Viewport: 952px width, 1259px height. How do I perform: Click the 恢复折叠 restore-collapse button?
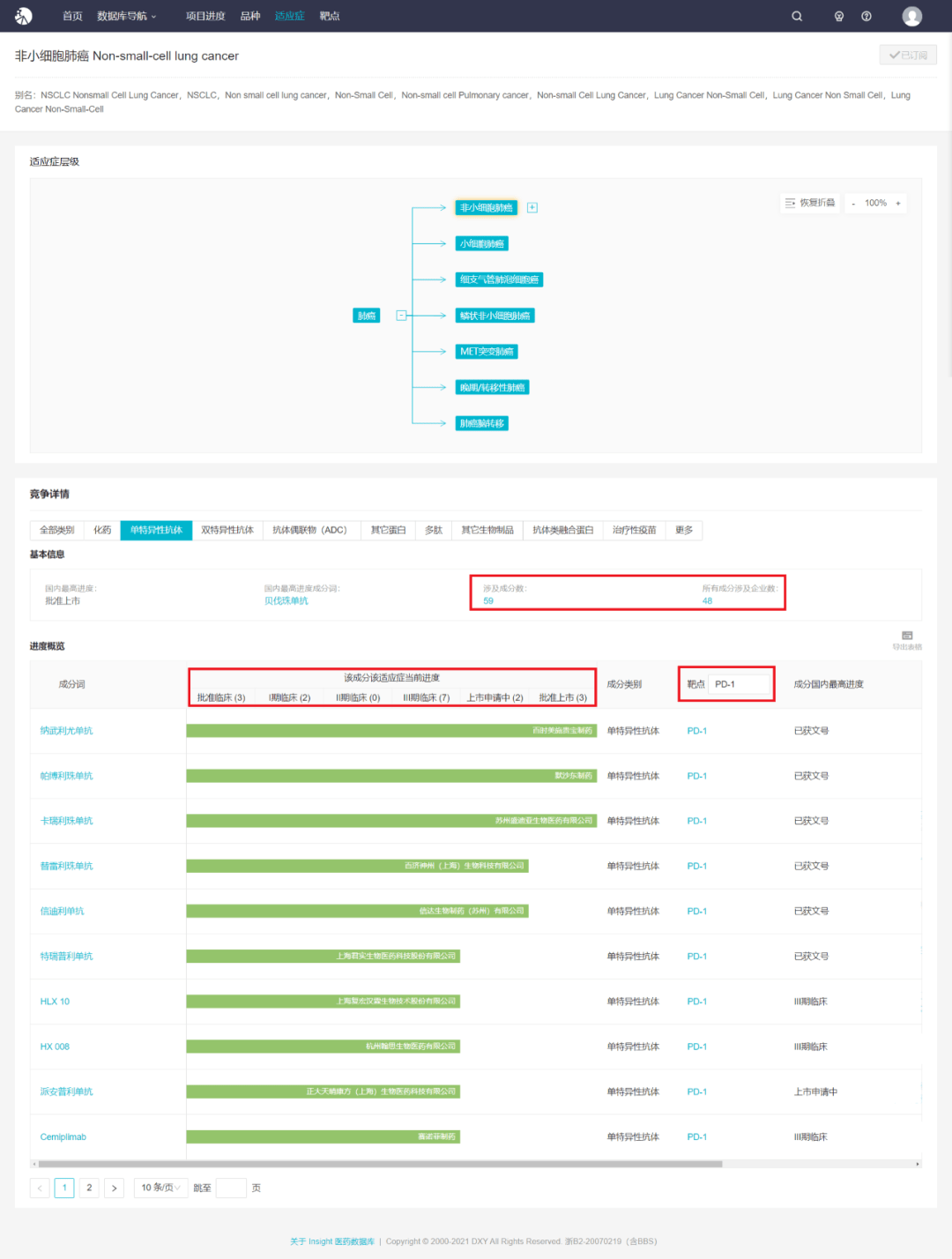[x=810, y=203]
